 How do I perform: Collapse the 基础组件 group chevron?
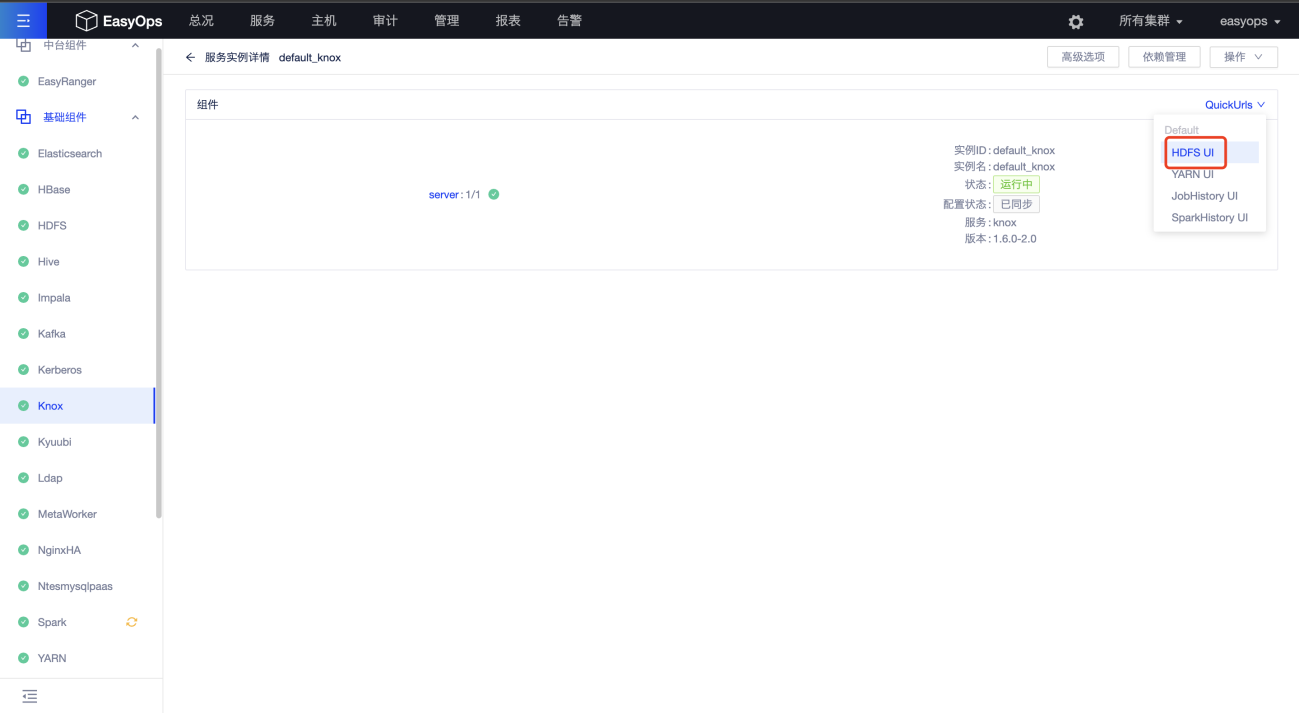tap(135, 117)
